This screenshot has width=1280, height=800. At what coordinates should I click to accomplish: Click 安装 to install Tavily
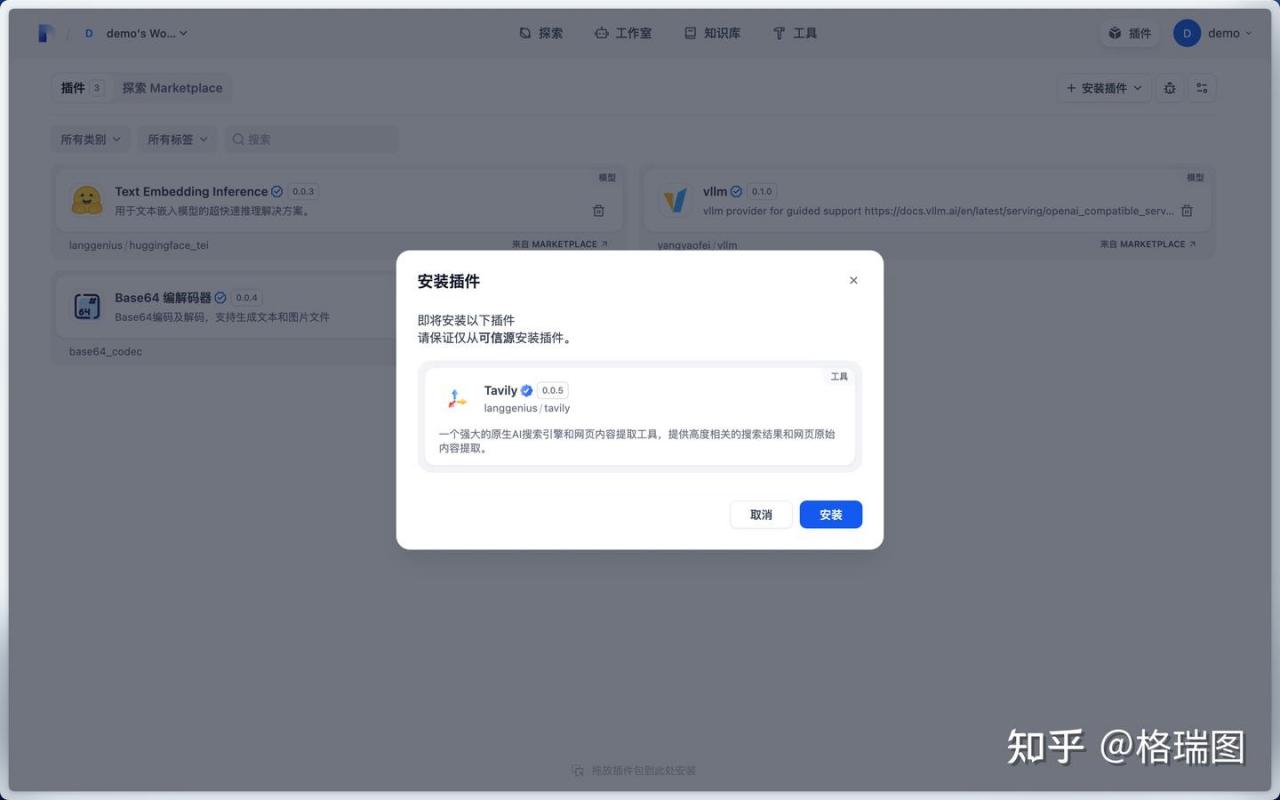pos(831,514)
